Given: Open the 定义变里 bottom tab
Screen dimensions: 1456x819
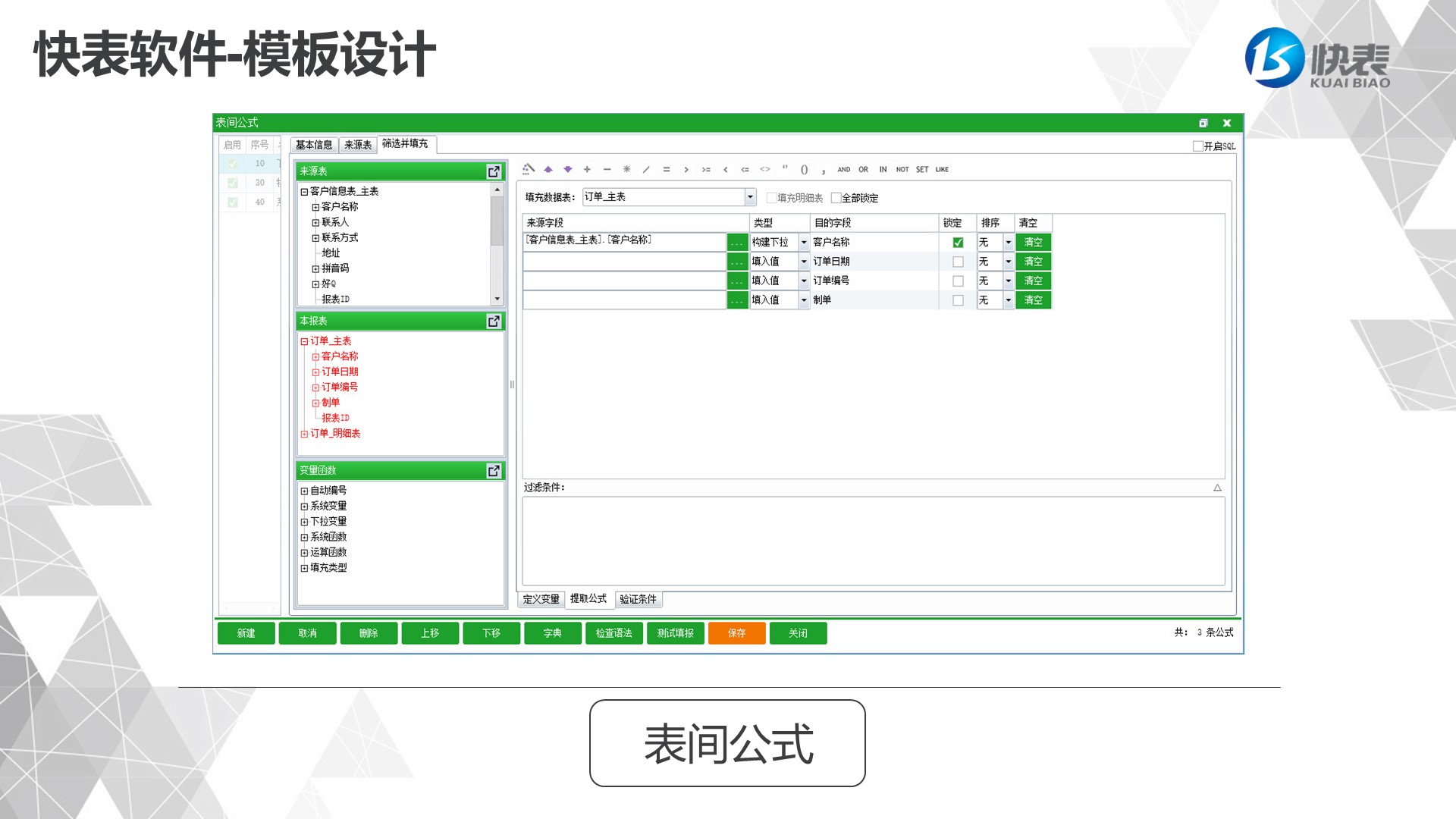Looking at the screenshot, I should pyautogui.click(x=541, y=599).
